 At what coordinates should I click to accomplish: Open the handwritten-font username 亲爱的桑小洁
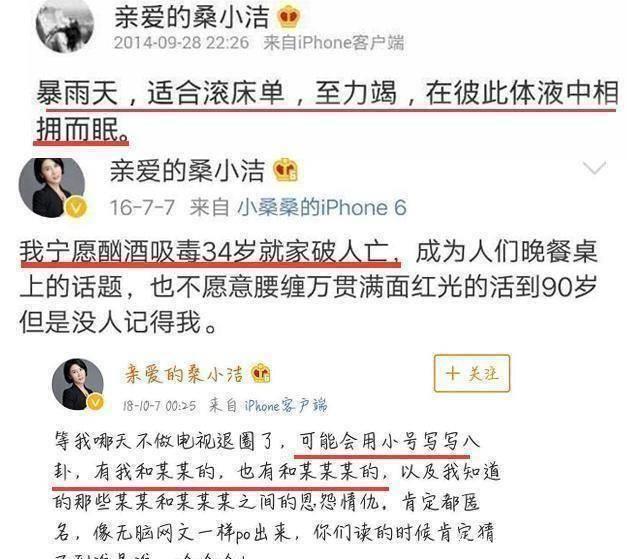pyautogui.click(x=184, y=374)
